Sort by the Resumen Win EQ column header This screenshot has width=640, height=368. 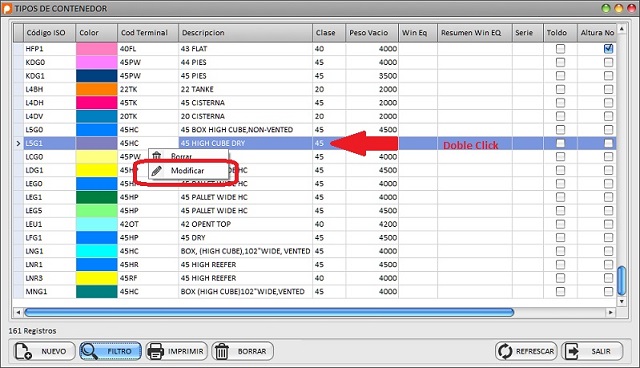click(475, 33)
